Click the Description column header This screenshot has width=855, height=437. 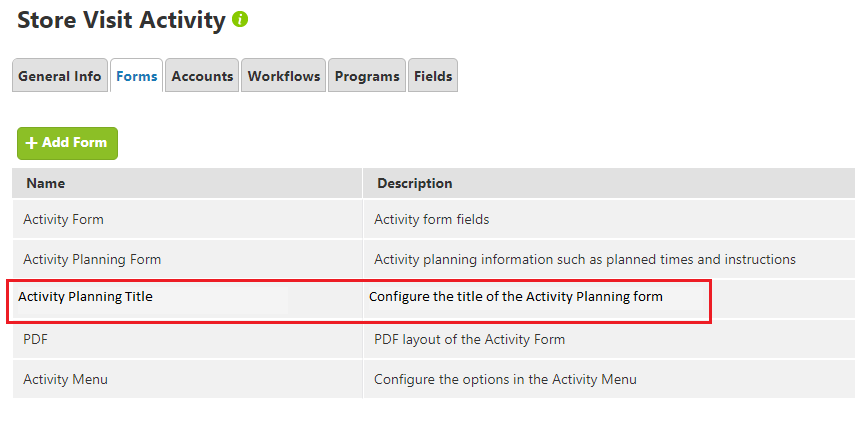[x=414, y=183]
